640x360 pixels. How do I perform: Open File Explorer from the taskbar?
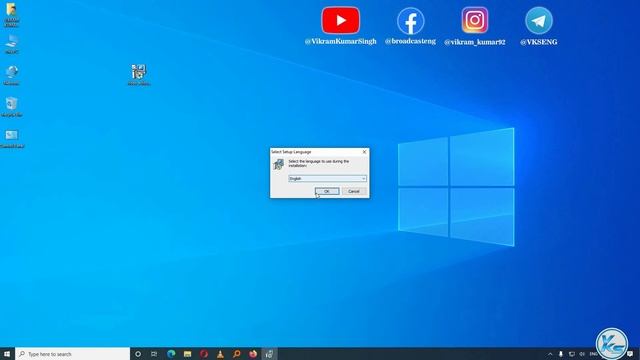pyautogui.click(x=187, y=354)
